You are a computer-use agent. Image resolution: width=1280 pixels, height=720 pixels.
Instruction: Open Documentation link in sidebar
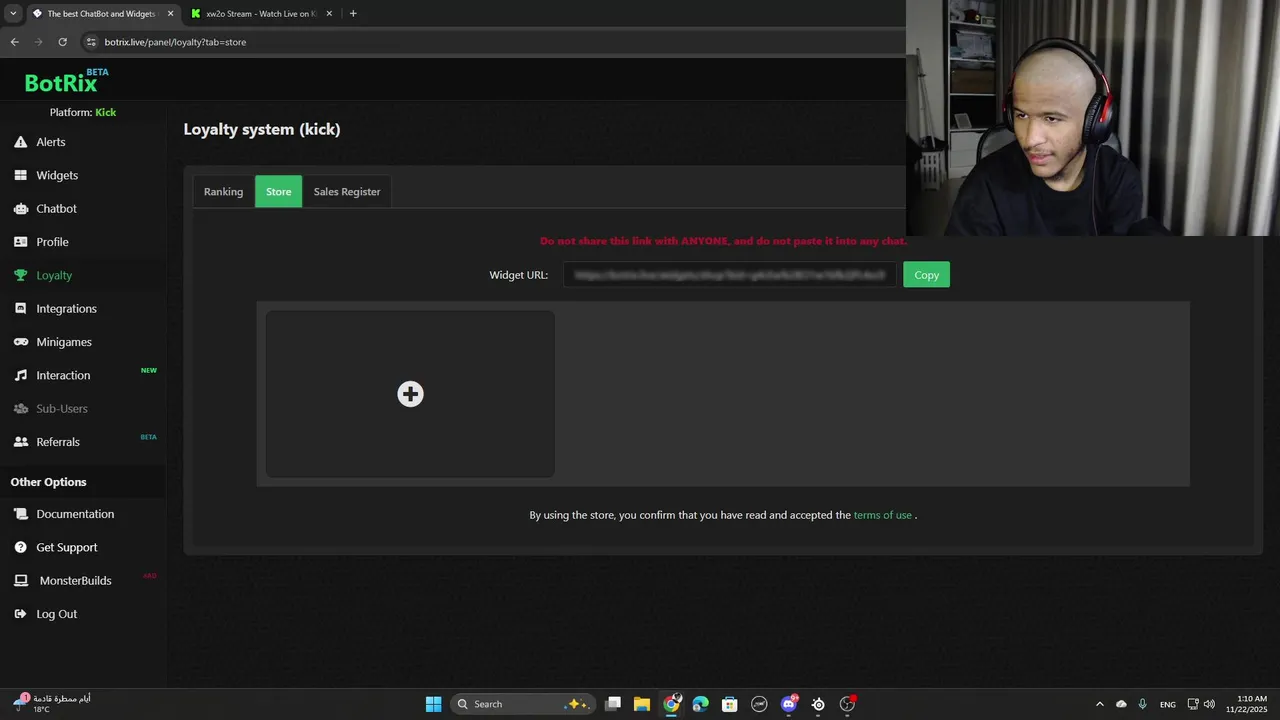pyautogui.click(x=75, y=514)
